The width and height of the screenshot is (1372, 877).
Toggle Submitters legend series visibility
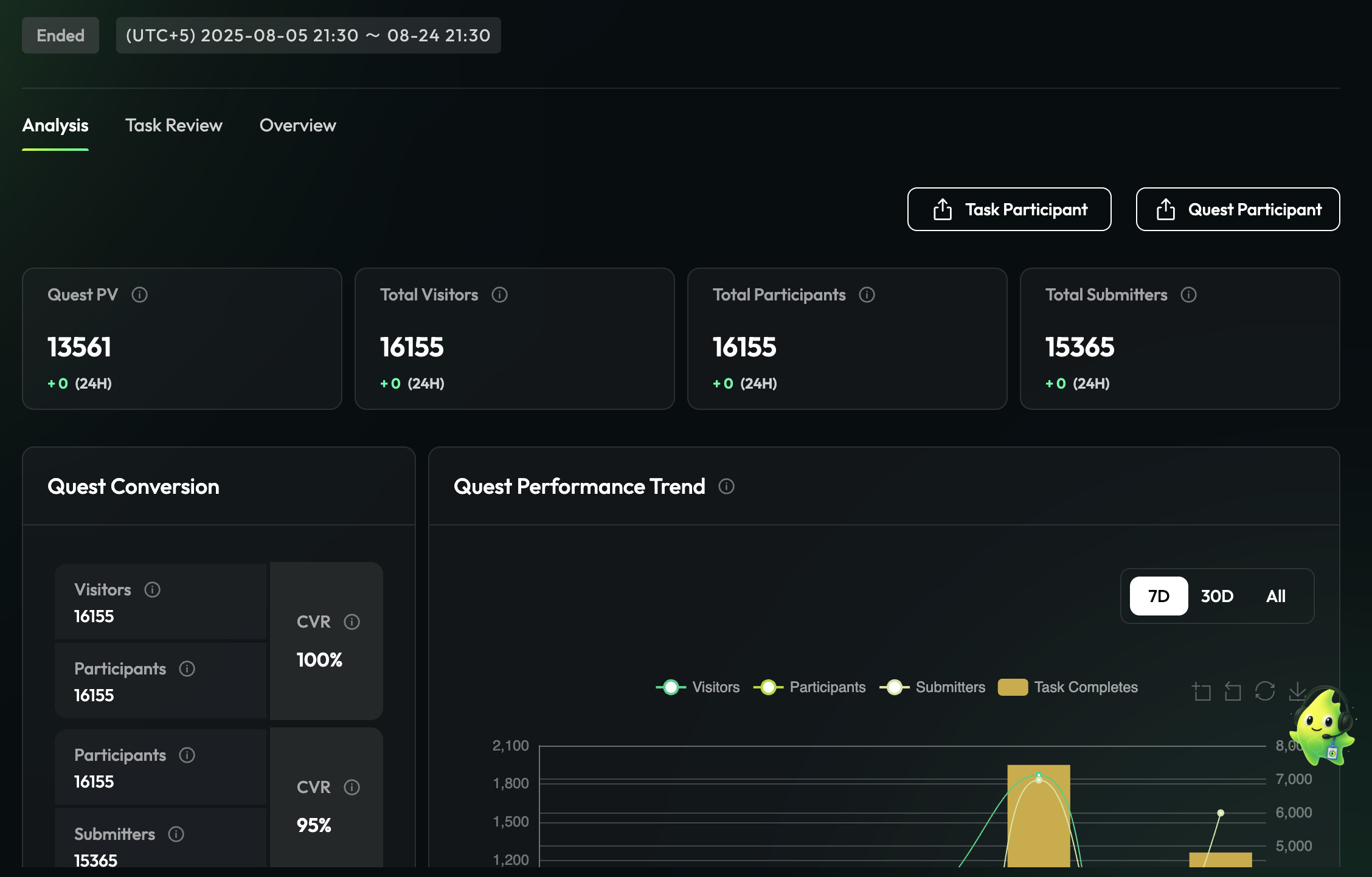click(932, 687)
